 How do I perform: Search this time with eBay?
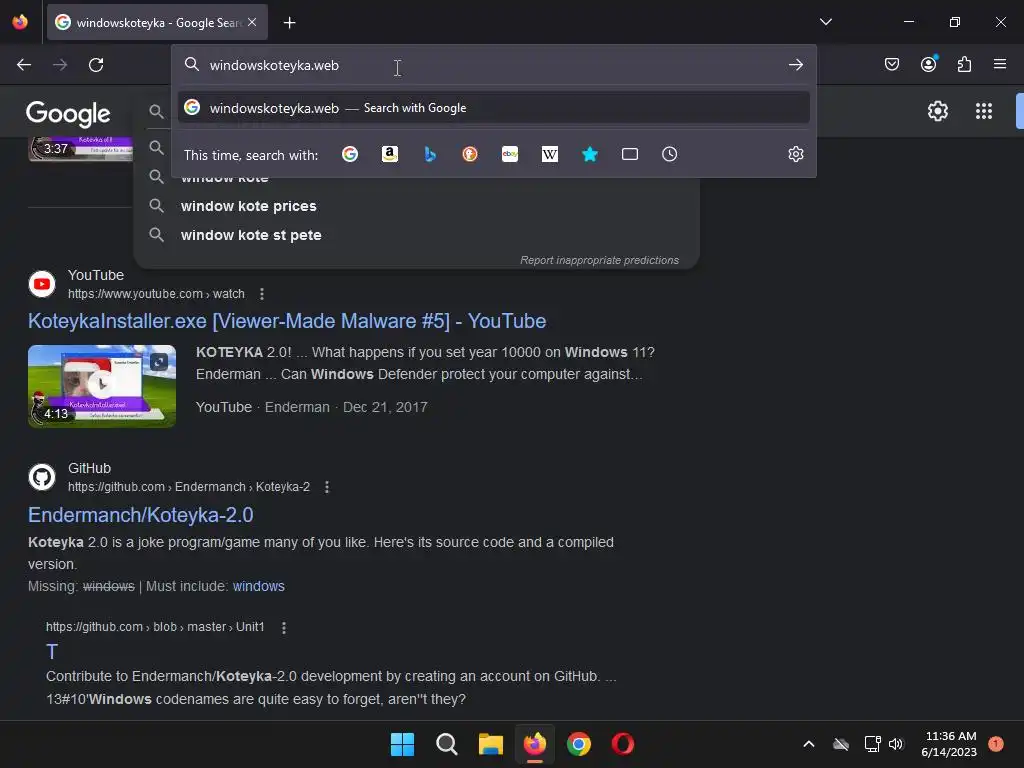tap(510, 154)
